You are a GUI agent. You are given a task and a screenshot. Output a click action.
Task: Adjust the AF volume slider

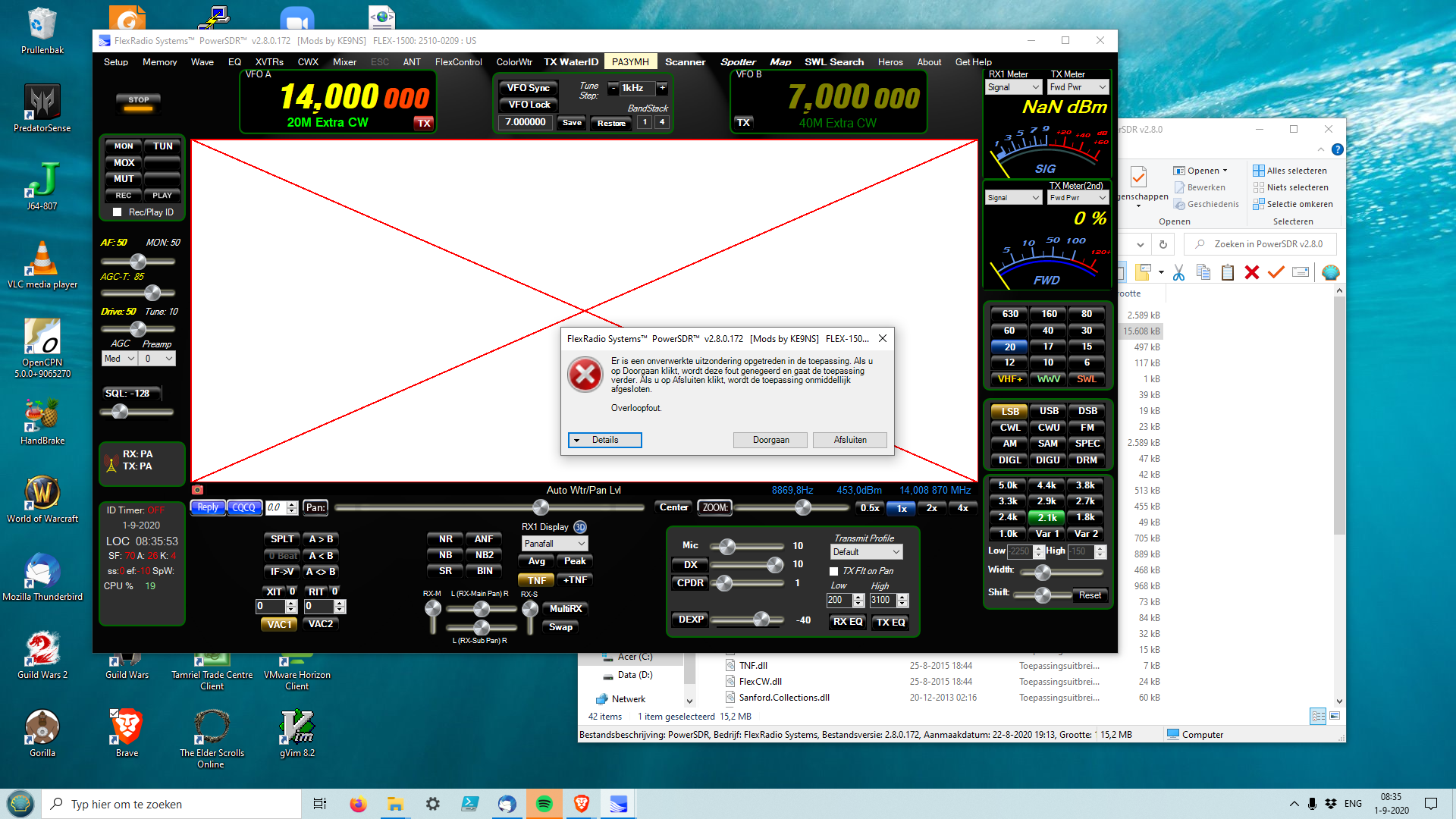pos(138,262)
